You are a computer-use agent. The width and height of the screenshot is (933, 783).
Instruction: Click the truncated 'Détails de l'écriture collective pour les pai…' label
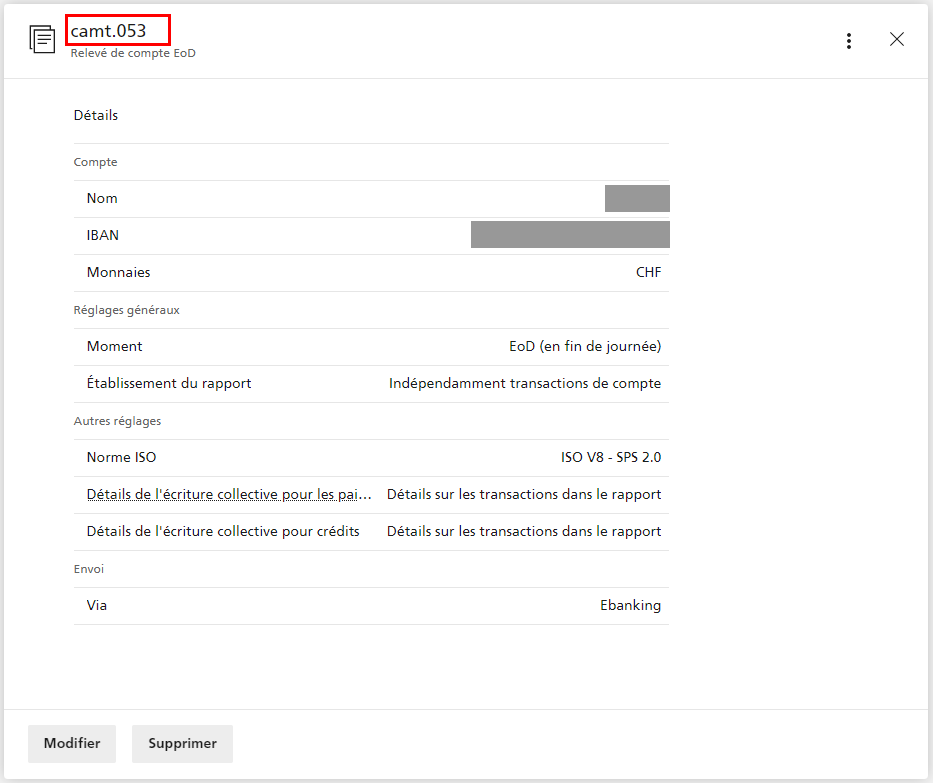229,494
